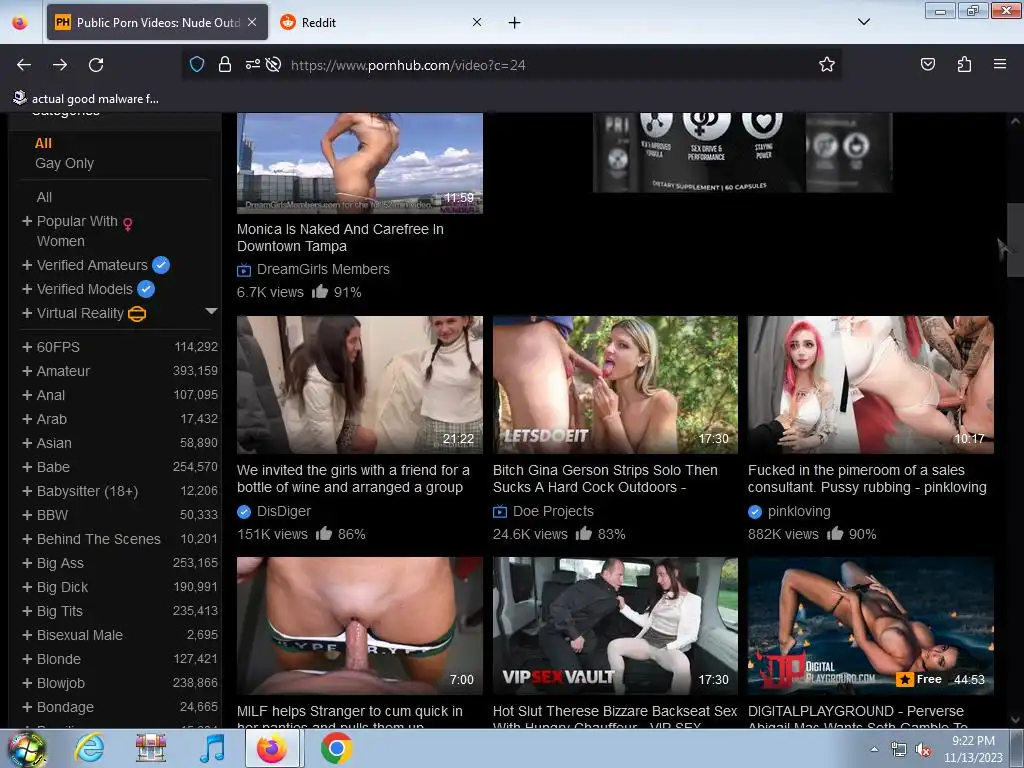Click the autoplay blocked icon in address bar
Viewport: 1024px width, 768px height.
click(274, 64)
